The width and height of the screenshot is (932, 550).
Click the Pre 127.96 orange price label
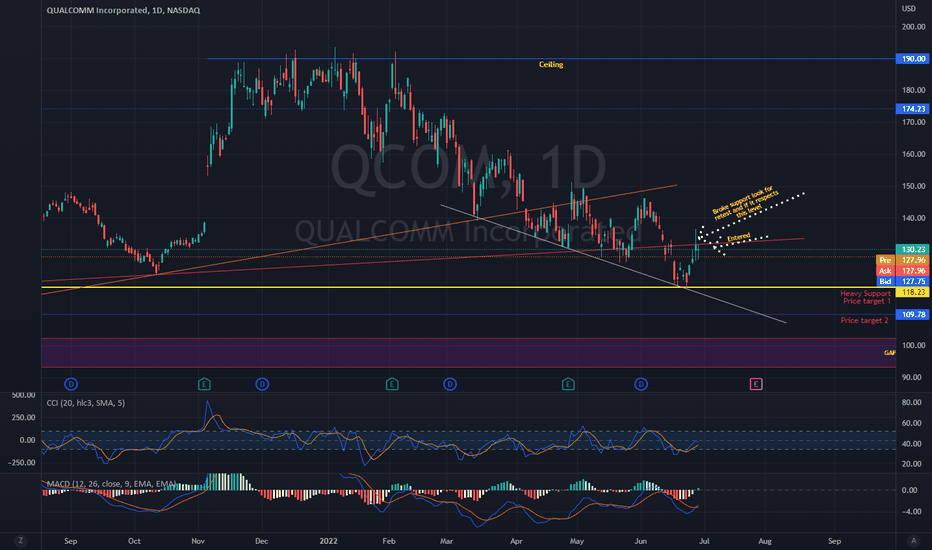902,260
